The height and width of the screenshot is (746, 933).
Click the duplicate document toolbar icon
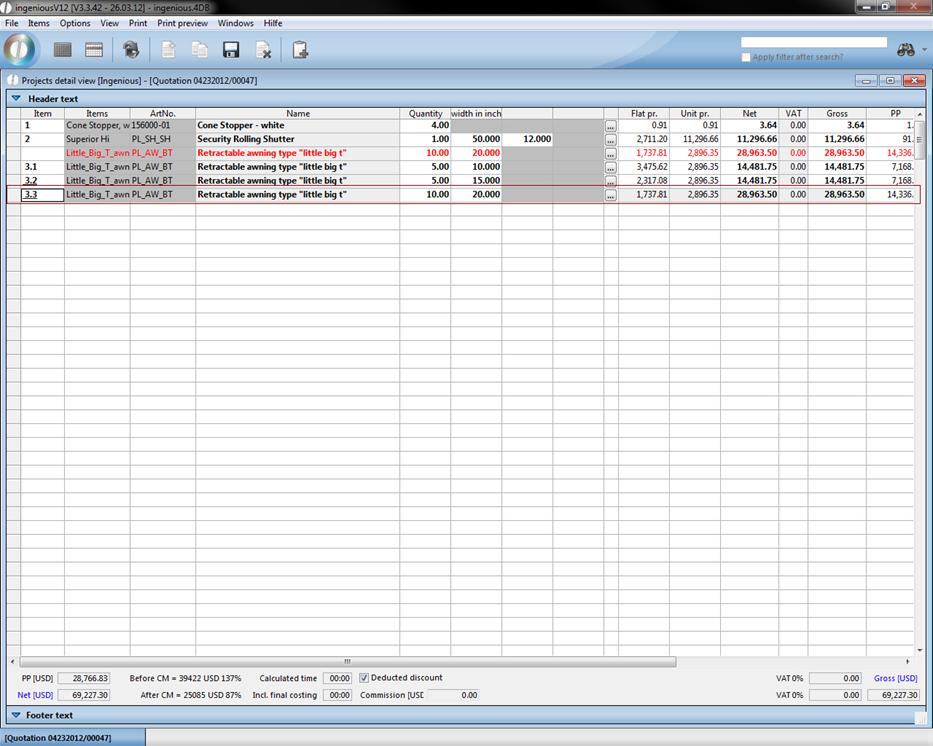click(200, 50)
